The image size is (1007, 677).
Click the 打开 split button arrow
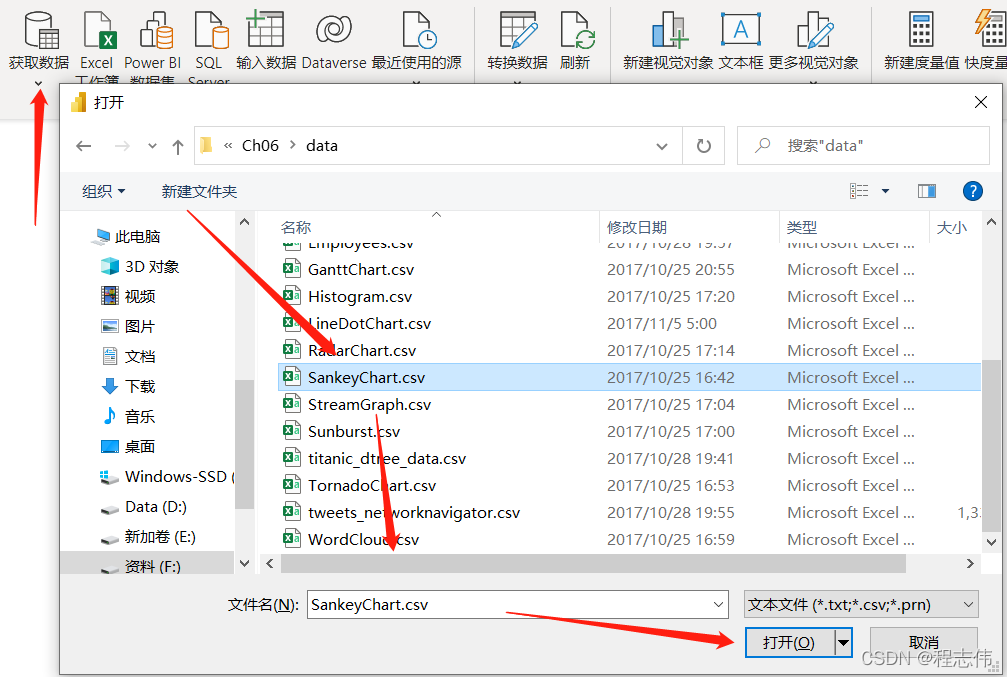click(x=843, y=642)
